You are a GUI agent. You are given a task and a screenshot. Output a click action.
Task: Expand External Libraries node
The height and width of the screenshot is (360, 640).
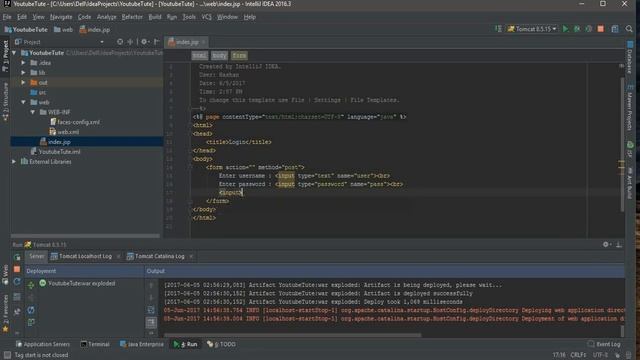(x=14, y=162)
